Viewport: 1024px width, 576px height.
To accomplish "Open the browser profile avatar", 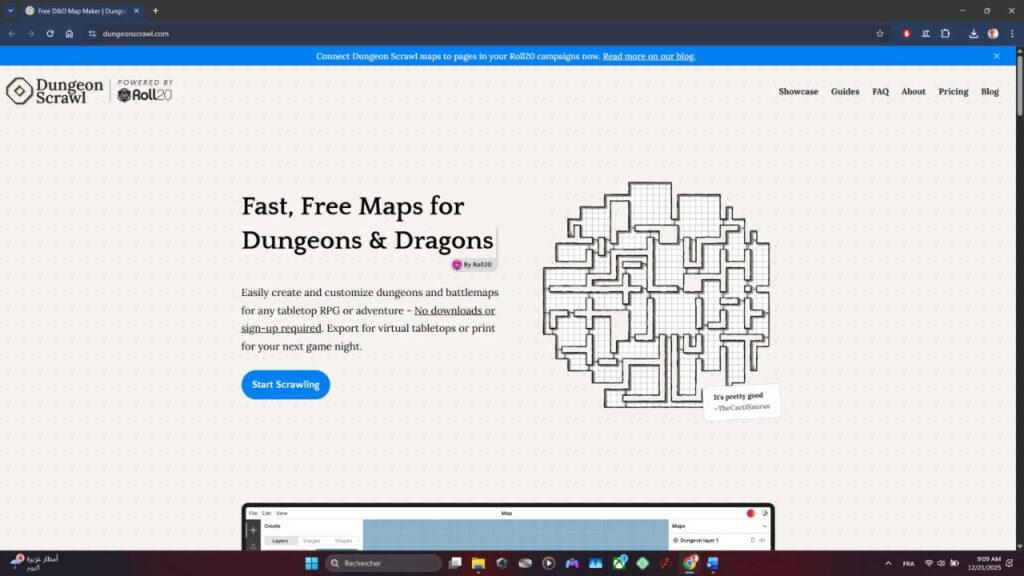I will coord(992,33).
